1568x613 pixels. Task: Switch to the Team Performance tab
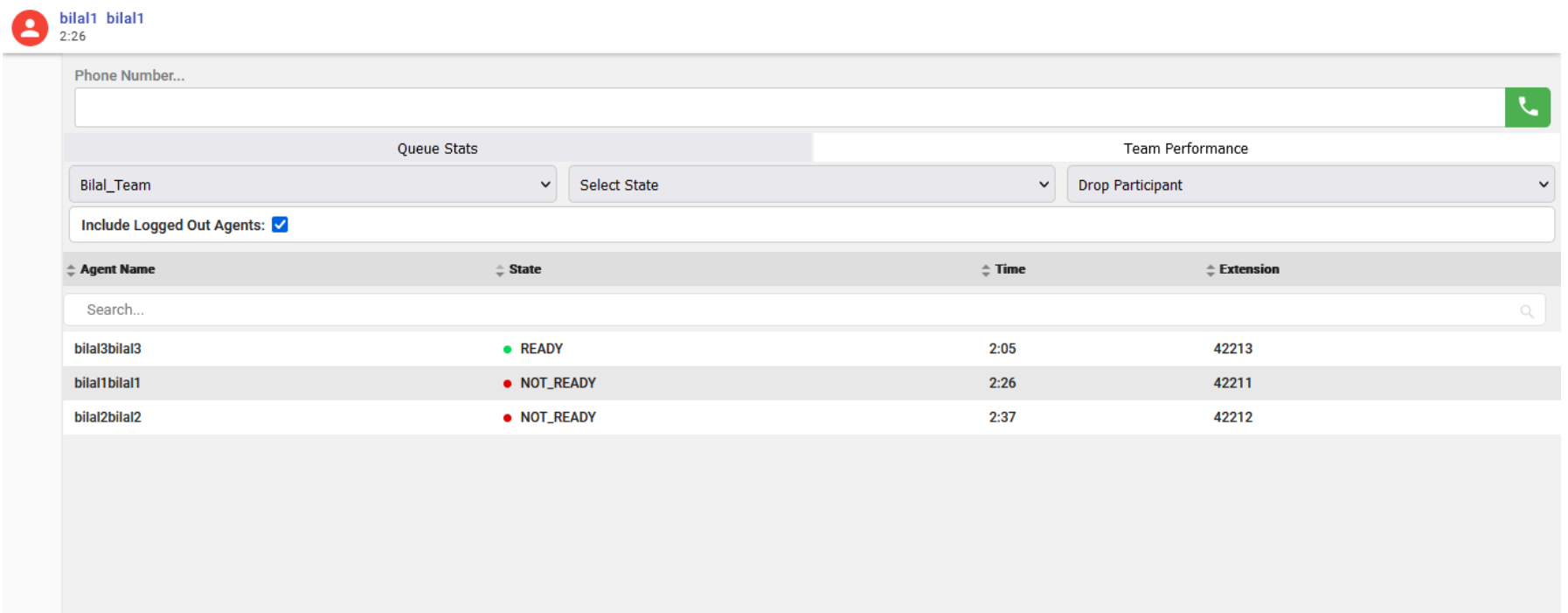(1185, 149)
